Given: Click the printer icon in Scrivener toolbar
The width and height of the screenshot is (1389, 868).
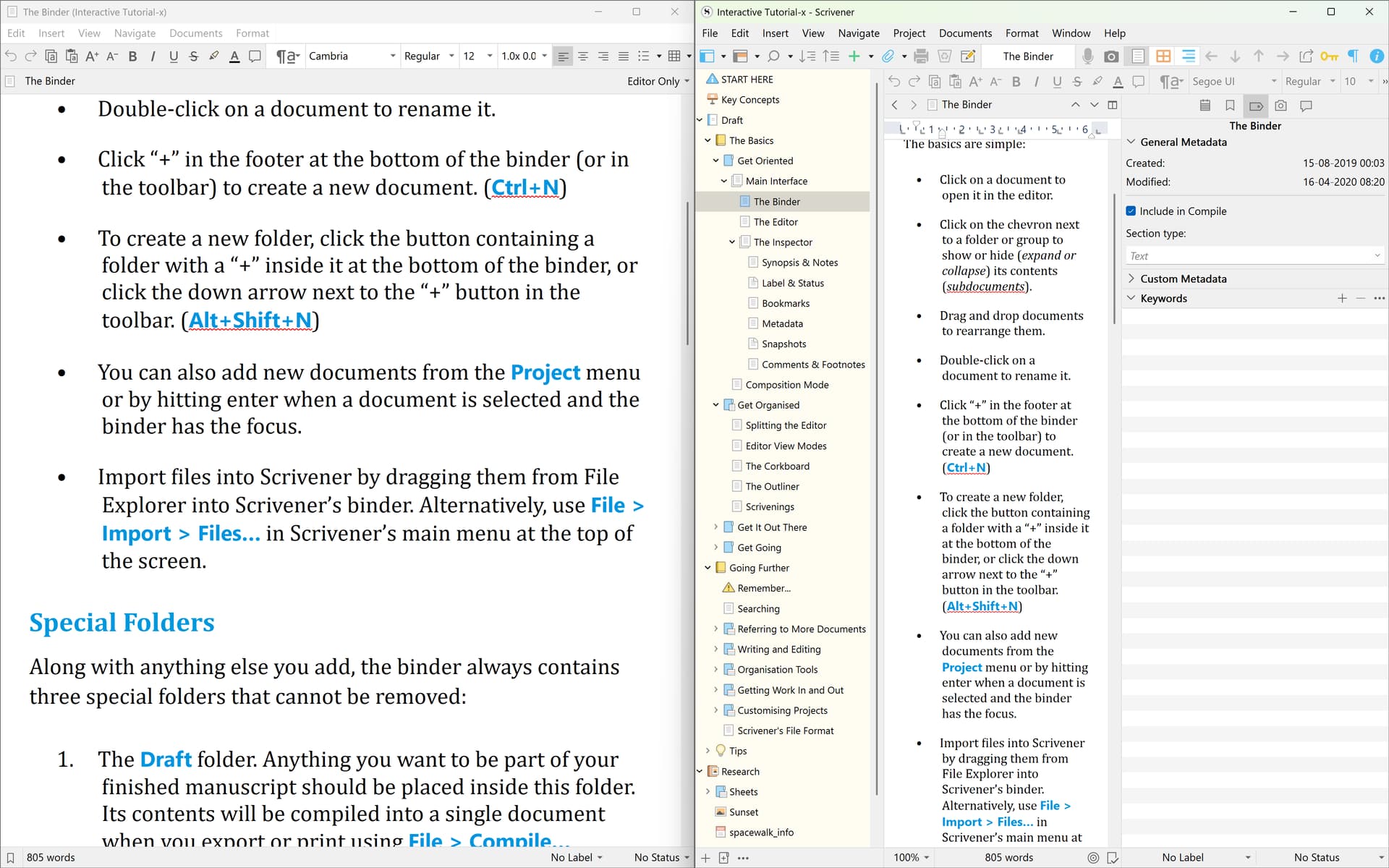Looking at the screenshot, I should click(921, 56).
